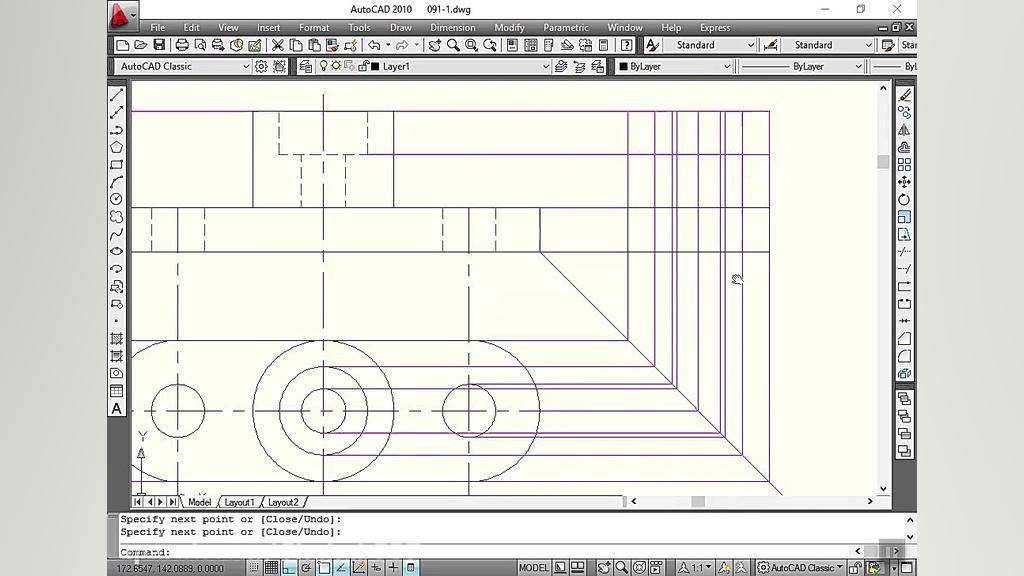Click the Save icon in toolbar
Screen dimensions: 1024x576
(x=158, y=45)
